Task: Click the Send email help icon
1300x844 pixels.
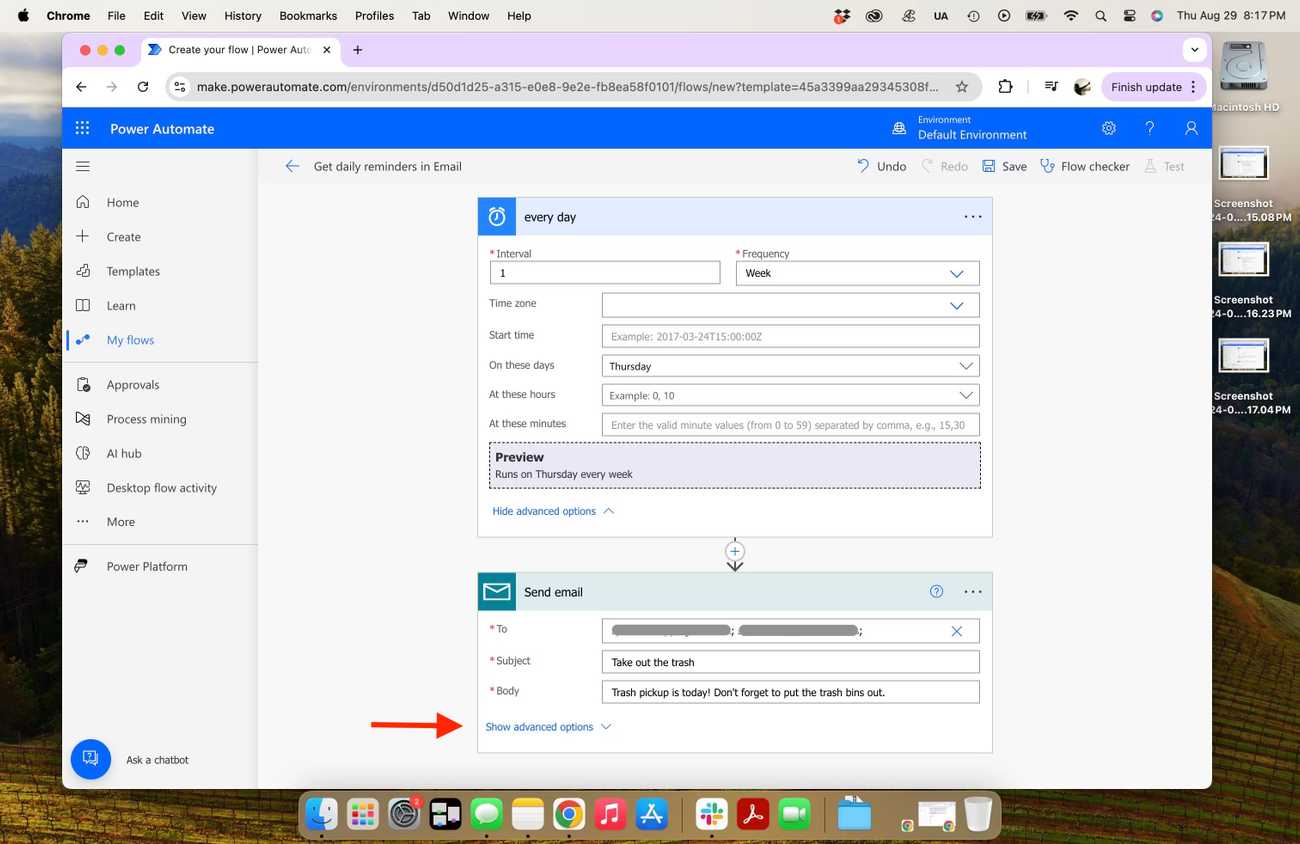Action: pyautogui.click(x=937, y=591)
